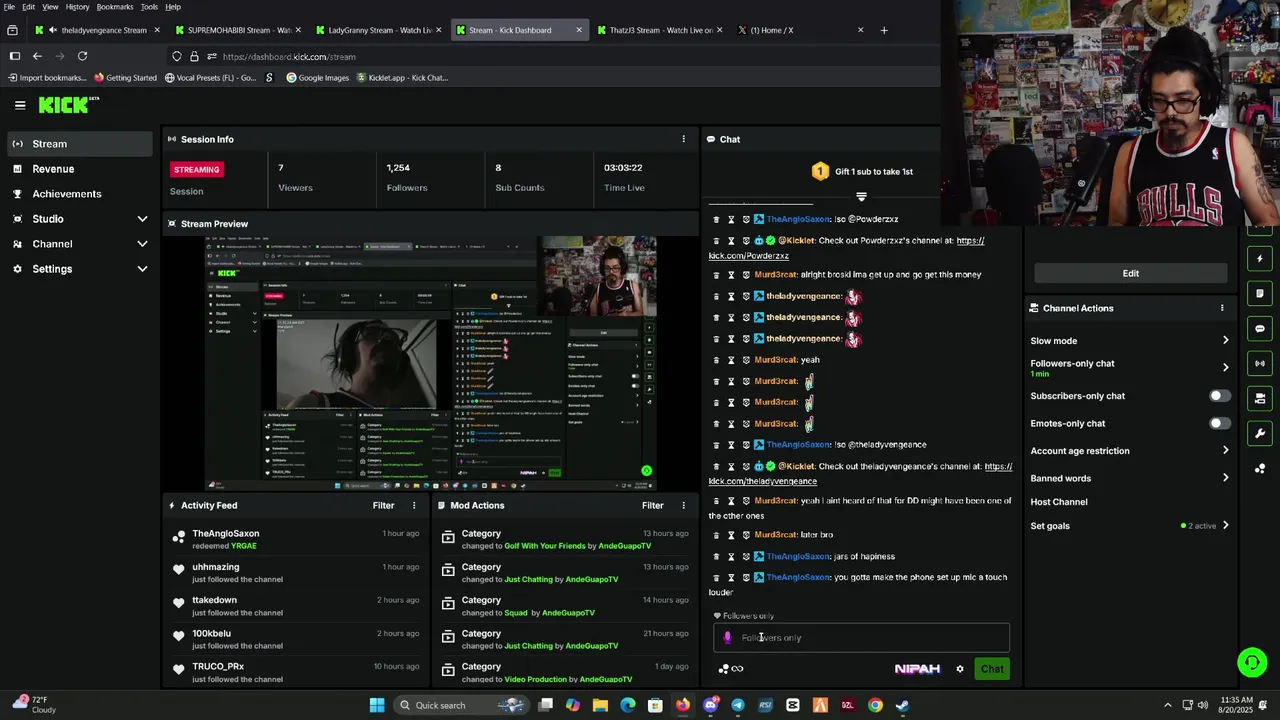1280x720 pixels.
Task: Reload the browser page
Action: tap(82, 56)
